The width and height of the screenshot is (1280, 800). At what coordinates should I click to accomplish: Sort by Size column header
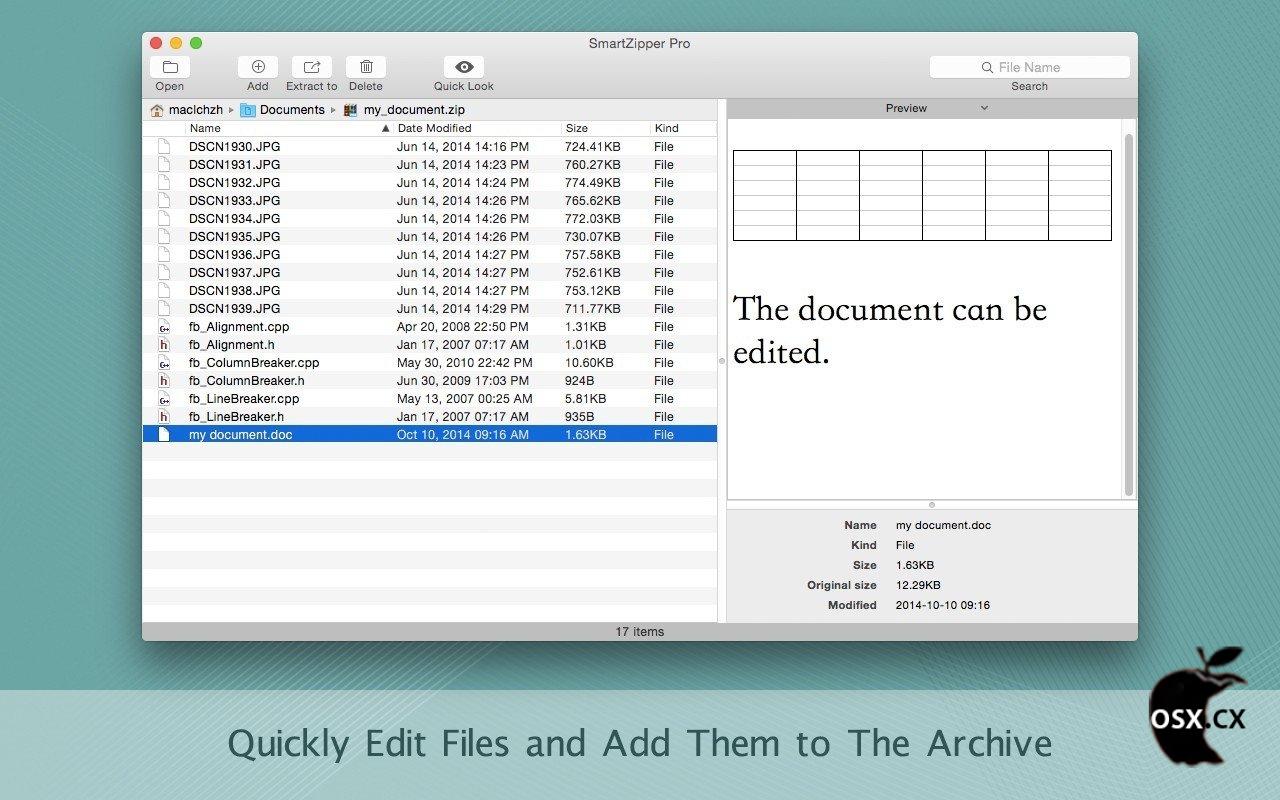606,128
